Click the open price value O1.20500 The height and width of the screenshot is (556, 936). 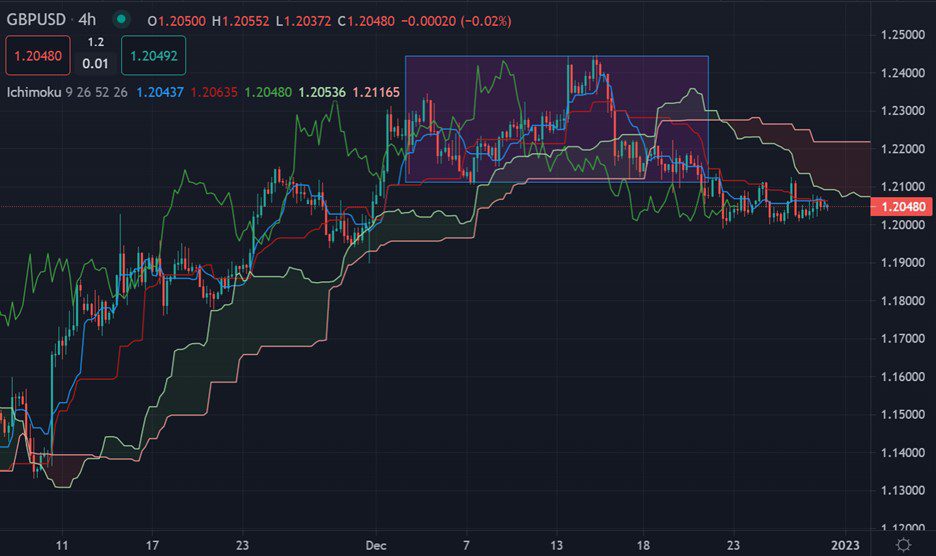point(177,21)
